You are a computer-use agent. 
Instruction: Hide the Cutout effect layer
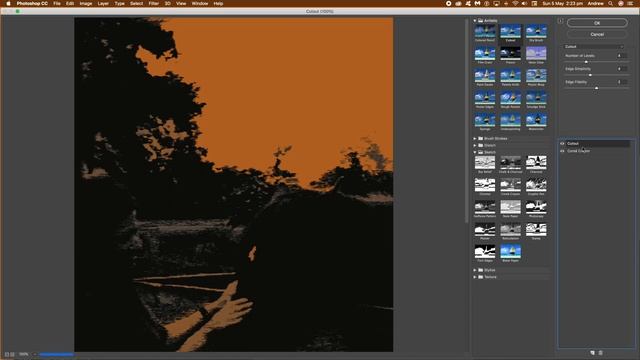point(562,144)
